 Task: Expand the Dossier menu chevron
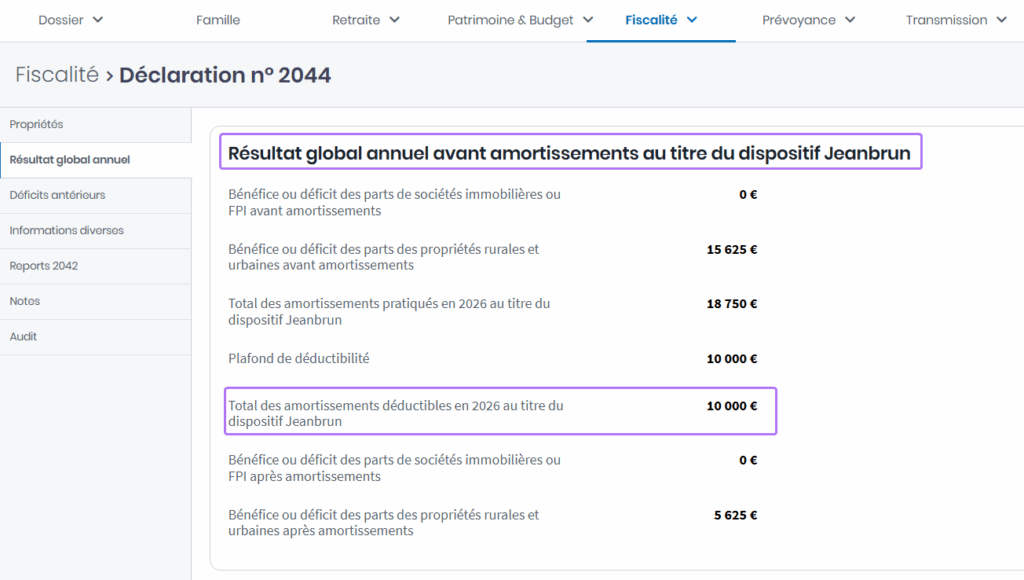coord(97,20)
